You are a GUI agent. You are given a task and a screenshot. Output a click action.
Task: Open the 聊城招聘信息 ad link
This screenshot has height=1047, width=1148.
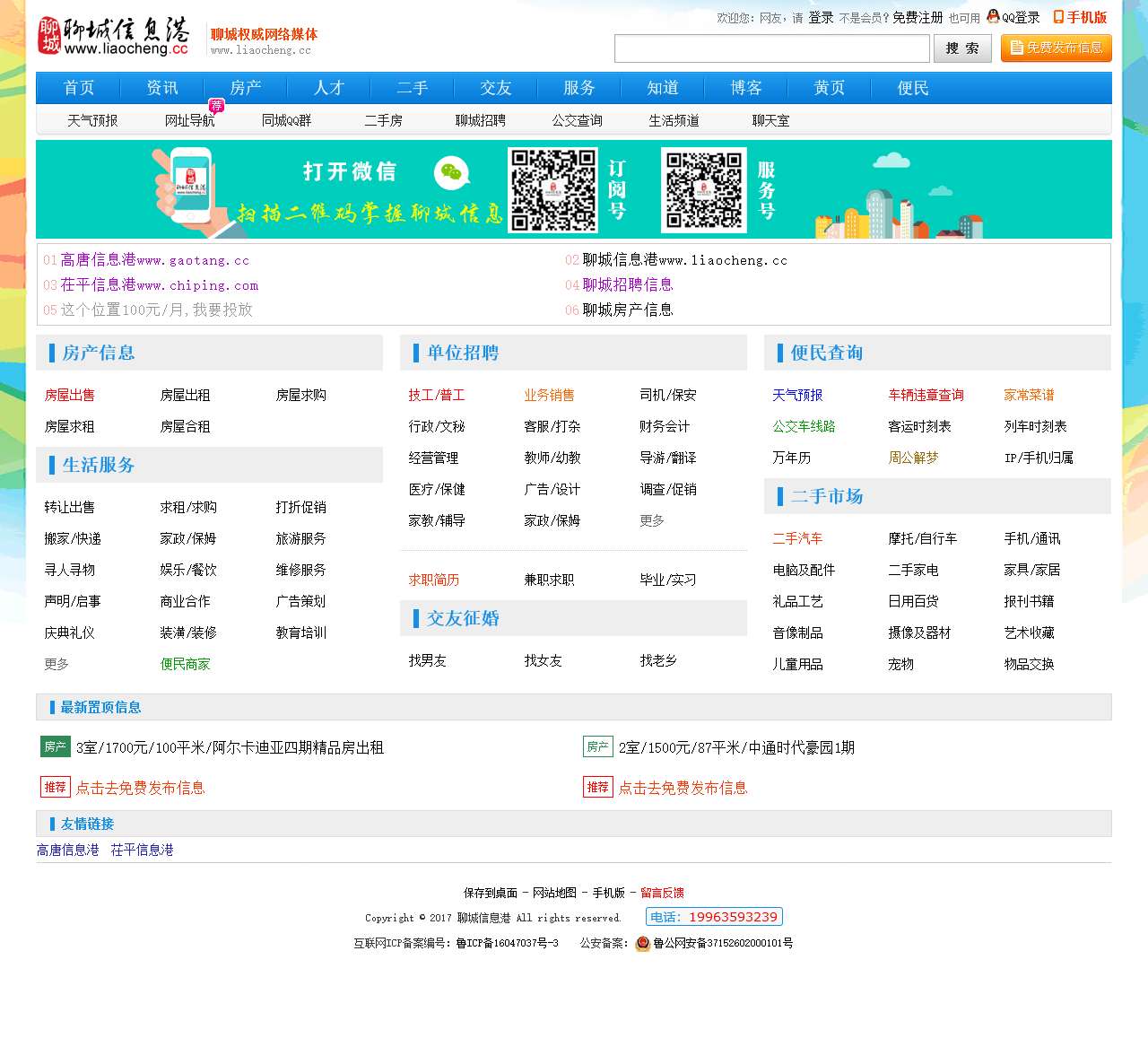click(x=628, y=285)
